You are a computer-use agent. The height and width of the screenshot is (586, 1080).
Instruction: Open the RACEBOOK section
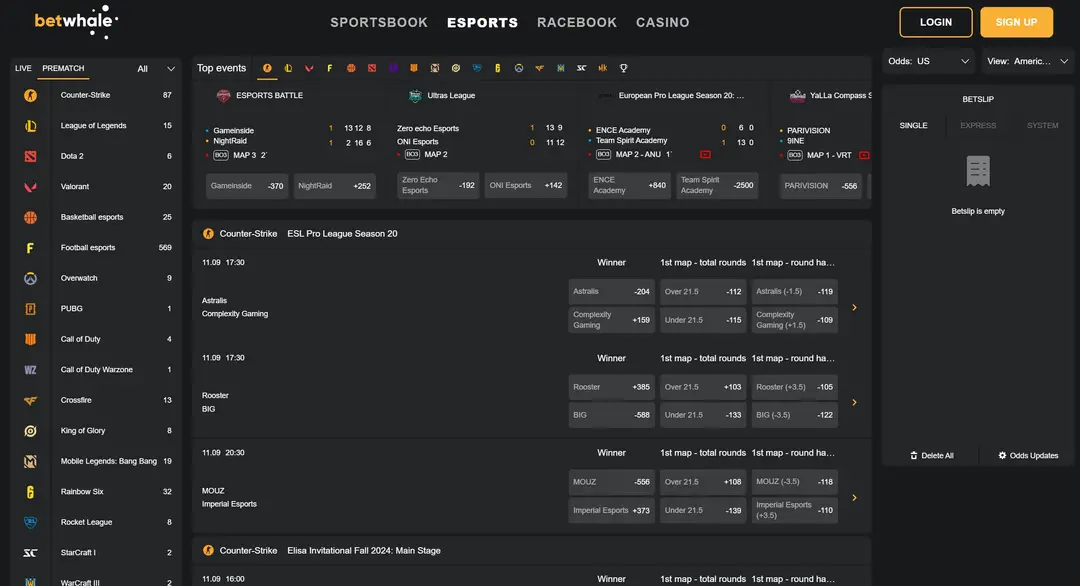[577, 22]
